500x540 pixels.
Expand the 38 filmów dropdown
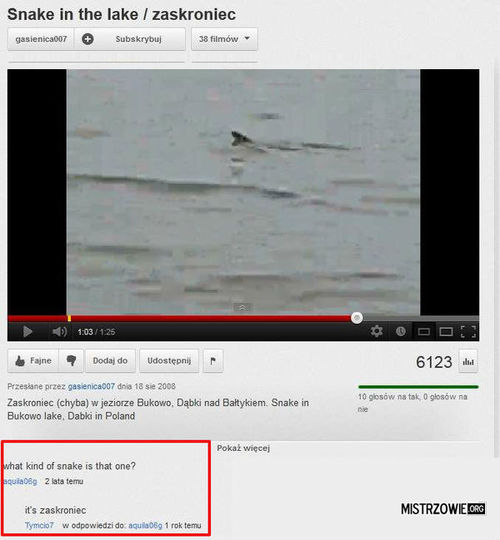tap(224, 39)
